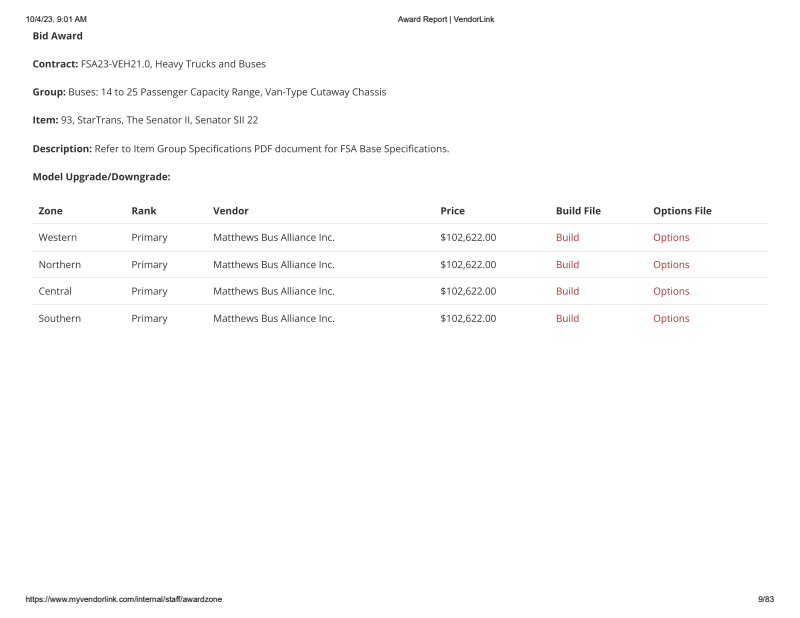Image resolution: width=800 pixels, height=618 pixels.
Task: Click the Options File column header
Action: click(x=682, y=211)
